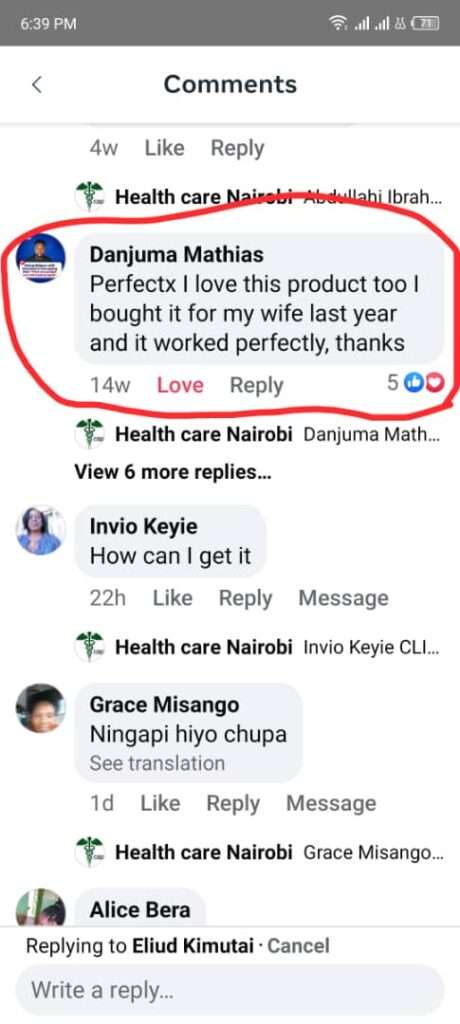Reply to Danjuma Mathias comment
Image resolution: width=460 pixels, height=1024 pixels.
[x=257, y=385]
